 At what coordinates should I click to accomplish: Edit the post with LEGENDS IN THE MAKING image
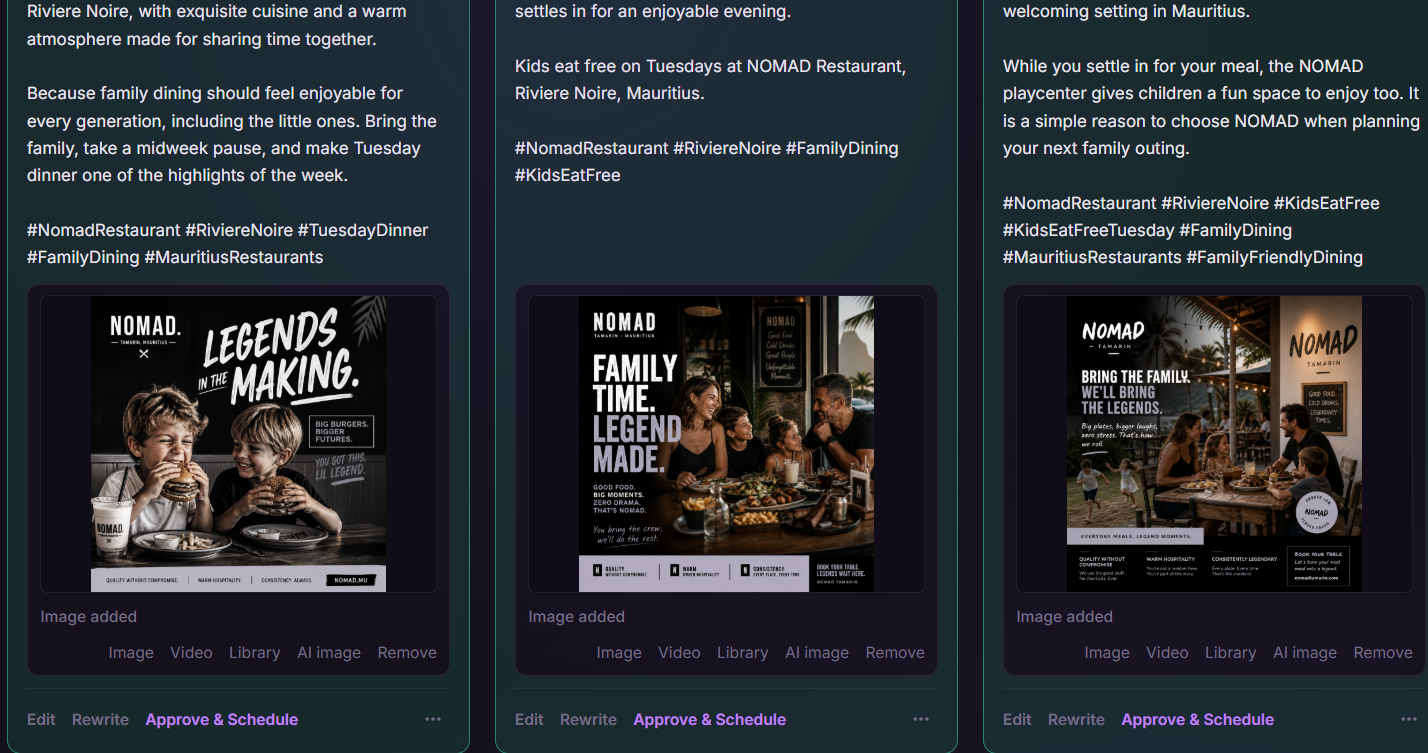[41, 719]
